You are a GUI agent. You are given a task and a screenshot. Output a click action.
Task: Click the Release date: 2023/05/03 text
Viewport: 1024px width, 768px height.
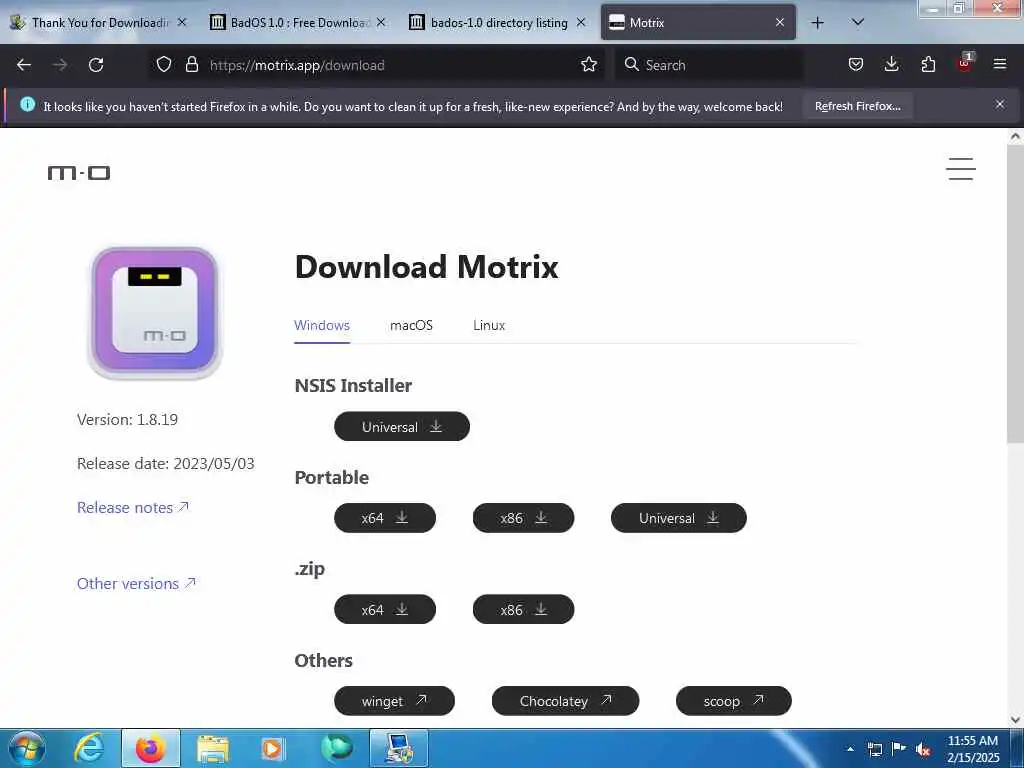(x=166, y=464)
